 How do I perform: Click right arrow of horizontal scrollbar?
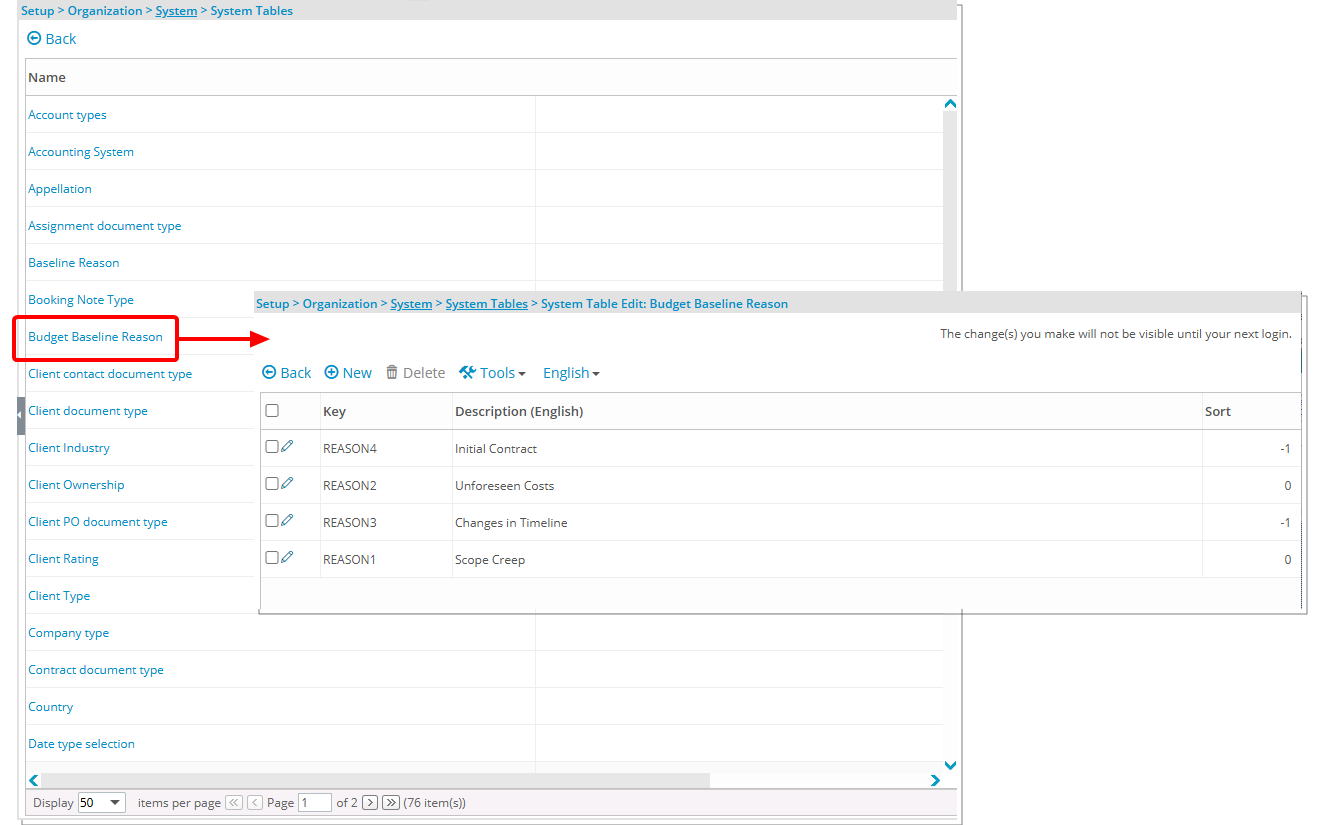(x=935, y=780)
